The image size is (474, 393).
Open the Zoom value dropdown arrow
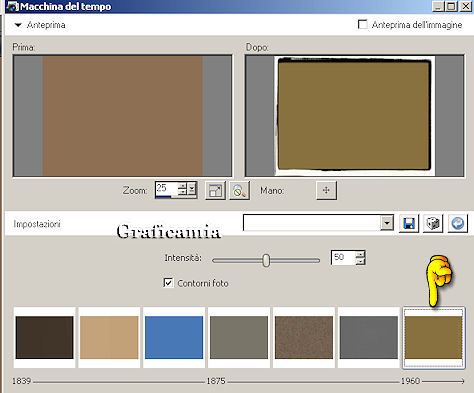click(x=192, y=189)
